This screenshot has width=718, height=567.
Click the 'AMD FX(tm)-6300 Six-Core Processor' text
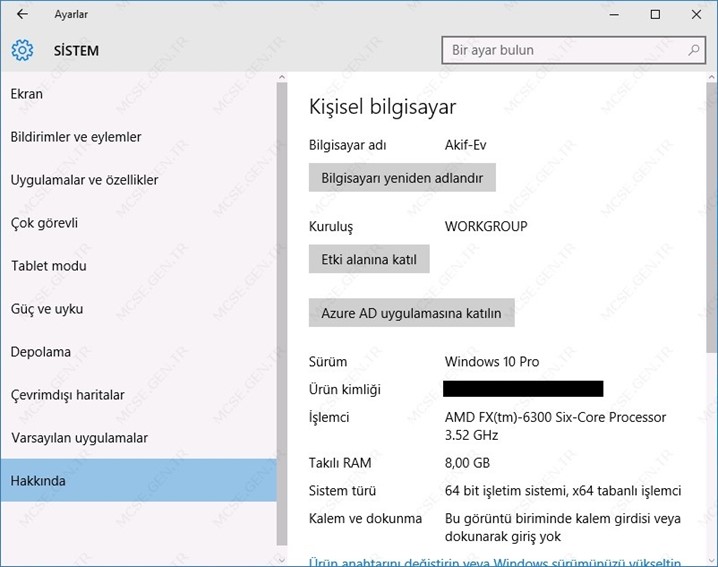pyautogui.click(x=555, y=417)
